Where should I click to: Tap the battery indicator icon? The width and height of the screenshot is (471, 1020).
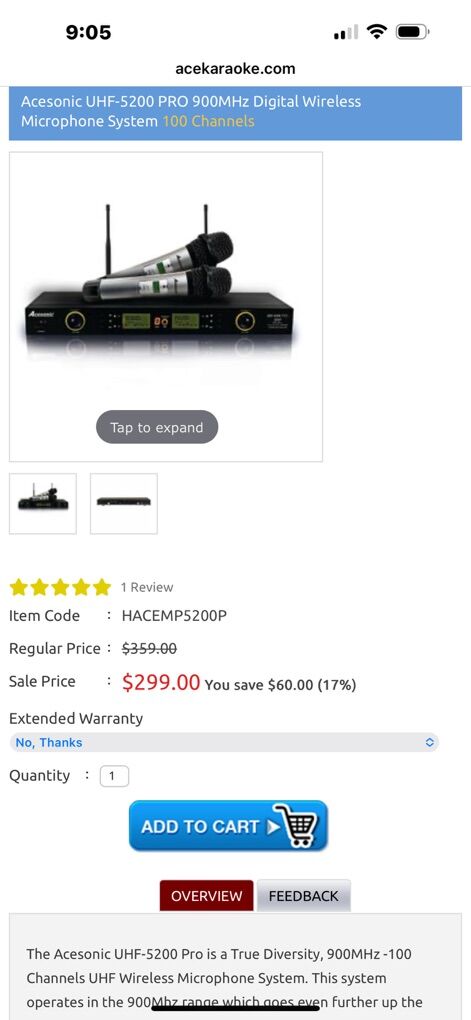pos(412,31)
